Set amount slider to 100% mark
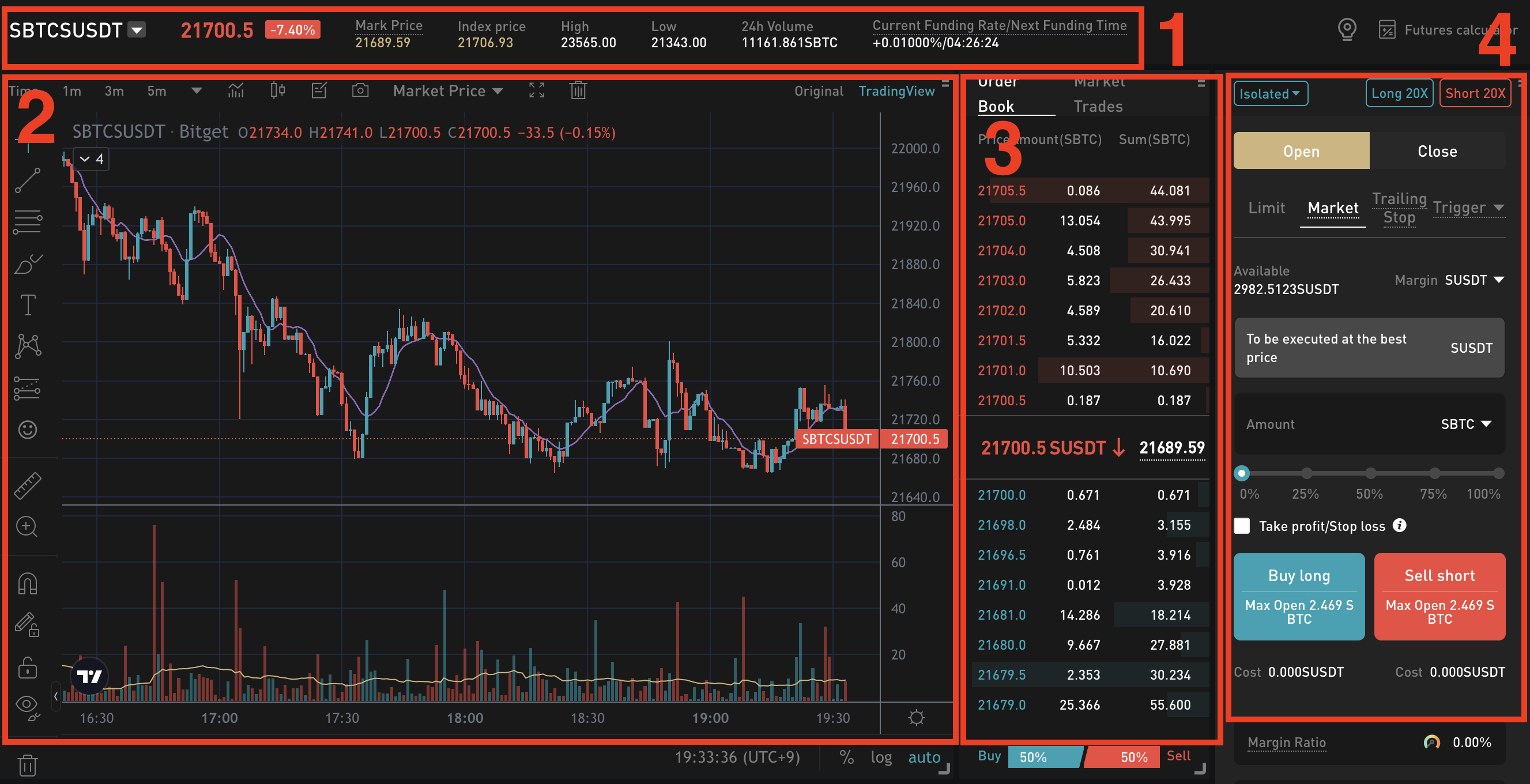The height and width of the screenshot is (784, 1530). [1498, 473]
